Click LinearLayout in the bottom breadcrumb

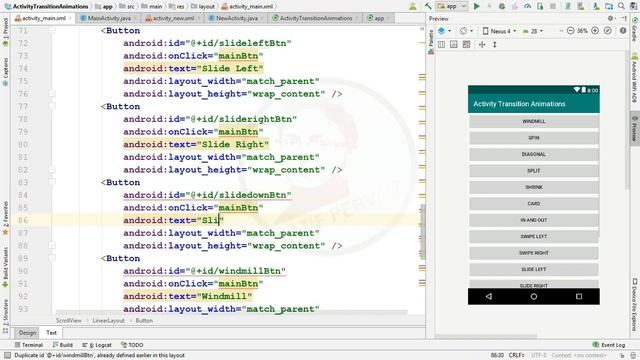(x=108, y=321)
